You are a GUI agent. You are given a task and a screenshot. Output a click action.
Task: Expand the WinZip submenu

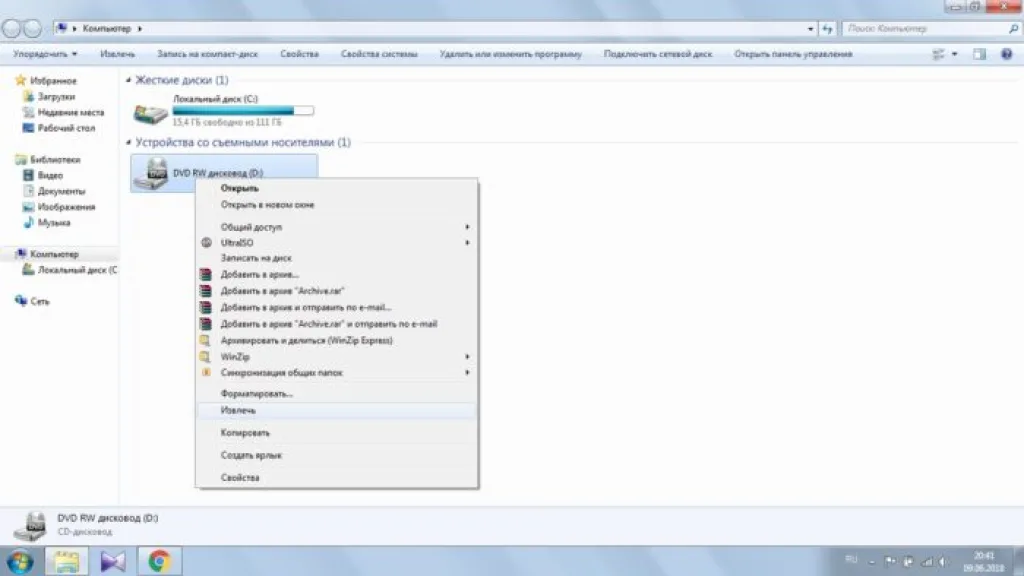[x=336, y=357]
